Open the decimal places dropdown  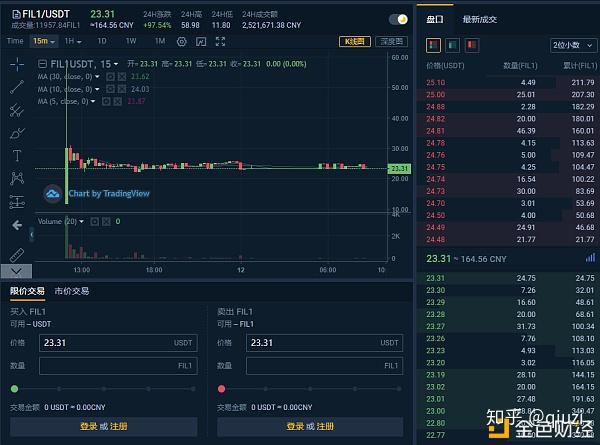(x=573, y=45)
